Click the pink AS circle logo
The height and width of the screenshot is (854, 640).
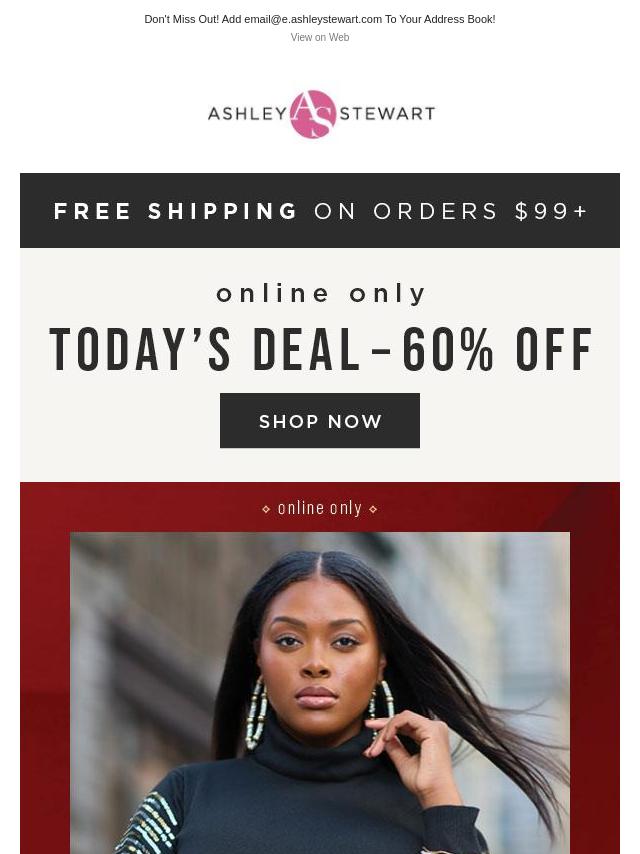[x=313, y=114]
